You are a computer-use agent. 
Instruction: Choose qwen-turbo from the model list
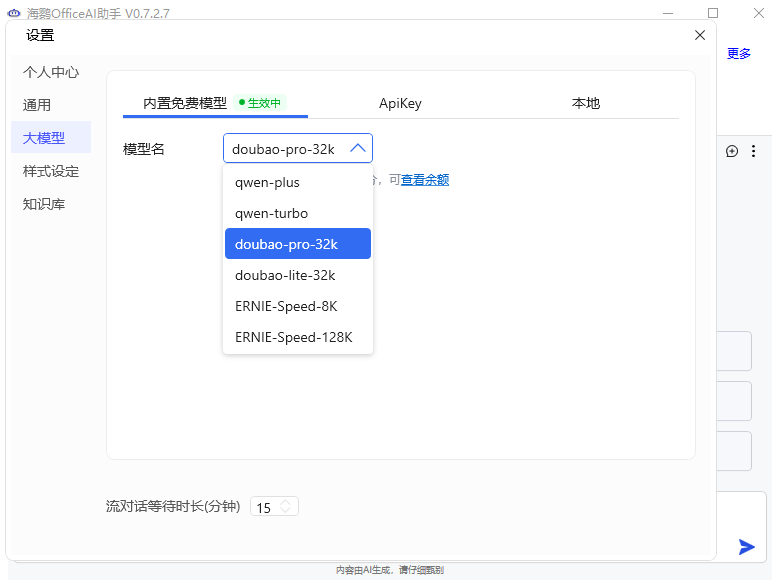click(297, 213)
